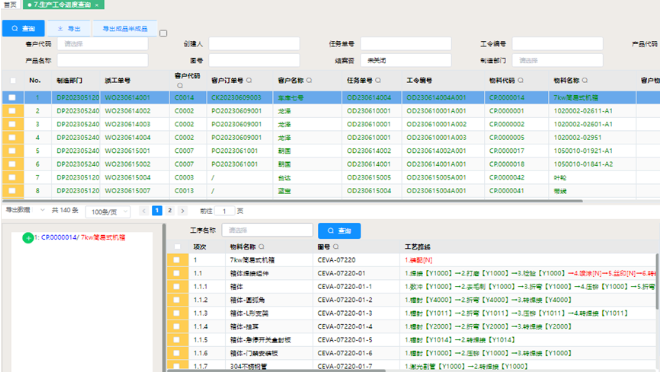Click the lower table vertical scrollbar
The image size is (661, 375).
tap(657, 280)
